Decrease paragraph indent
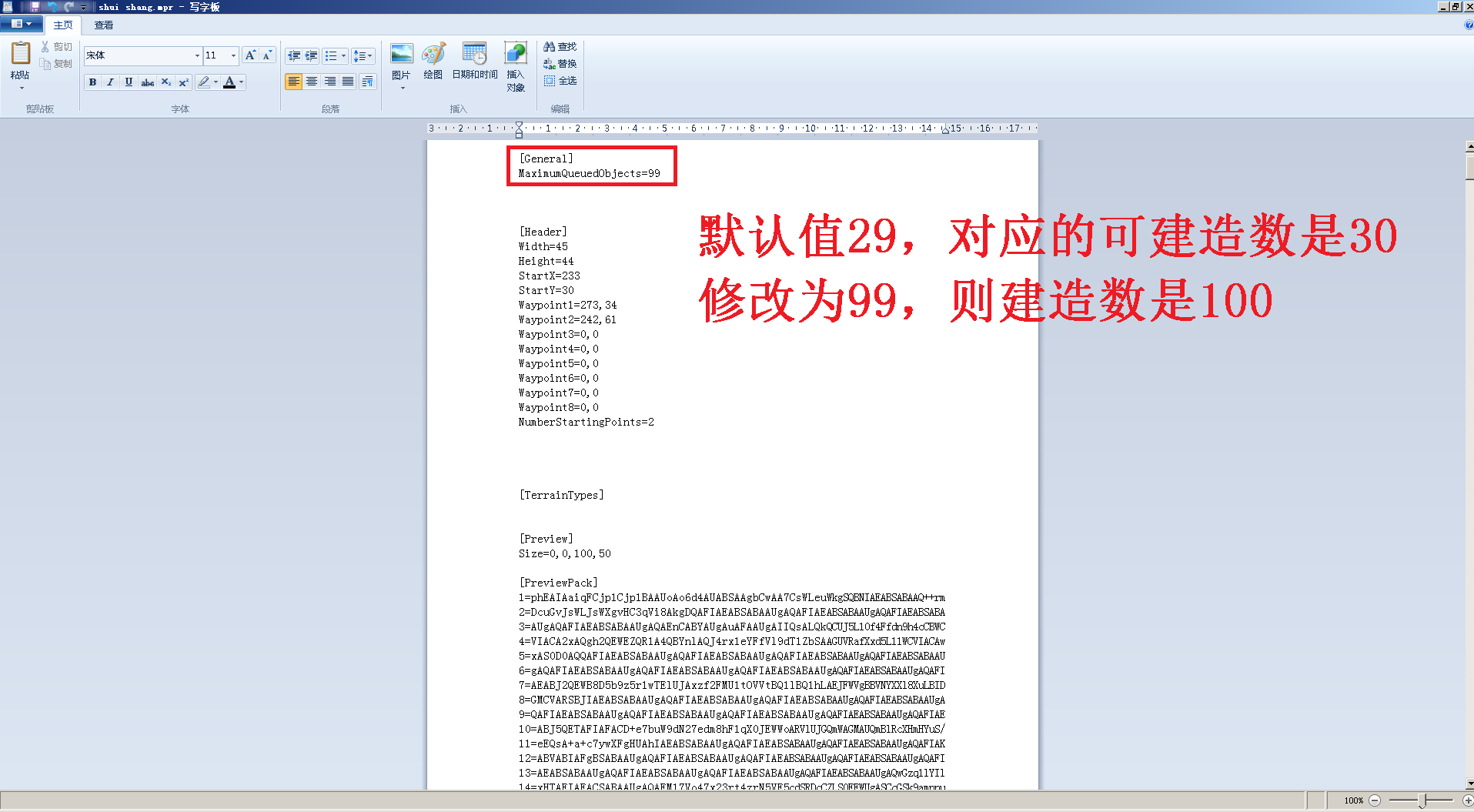 [x=293, y=56]
